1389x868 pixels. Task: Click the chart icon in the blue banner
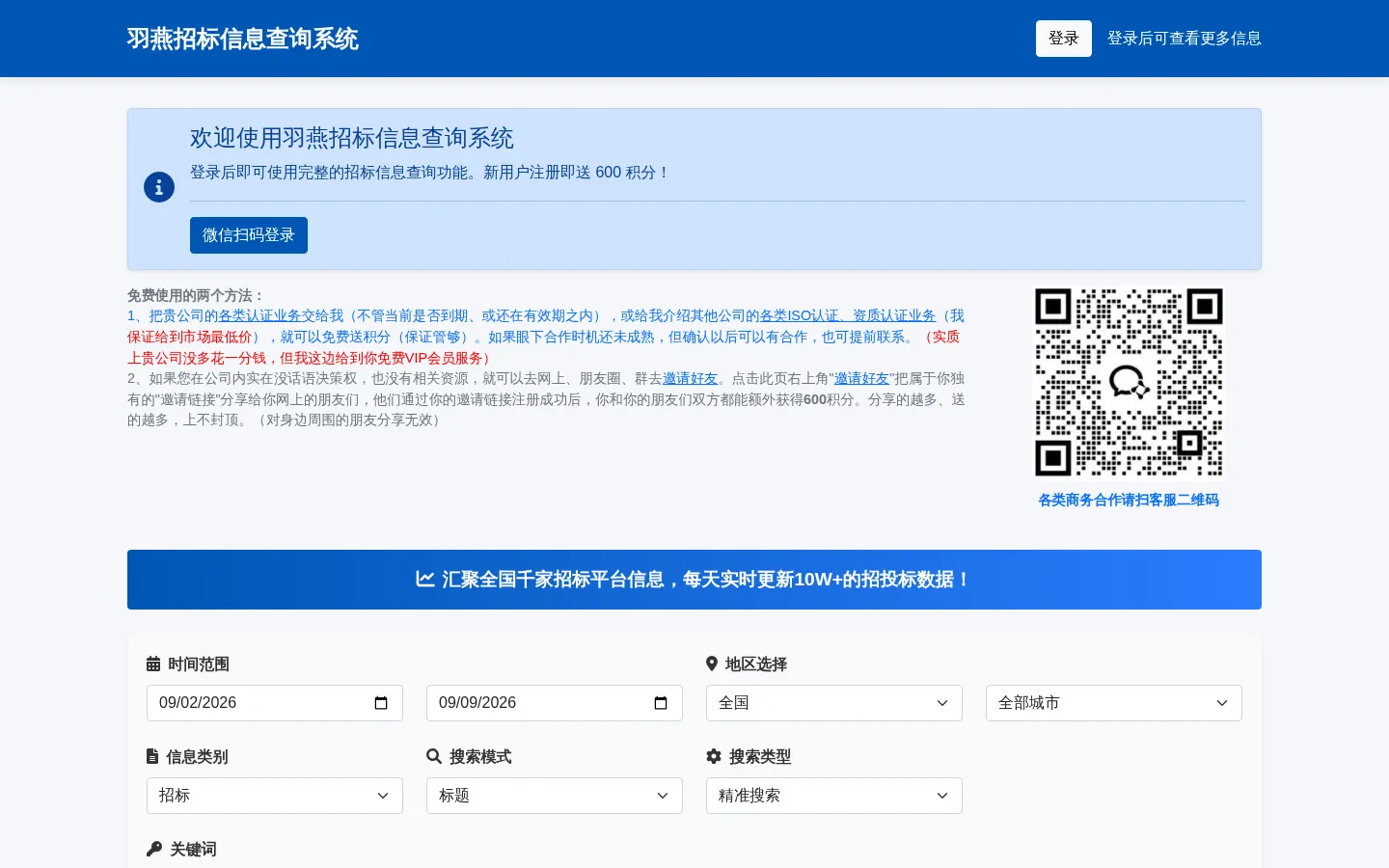click(424, 579)
